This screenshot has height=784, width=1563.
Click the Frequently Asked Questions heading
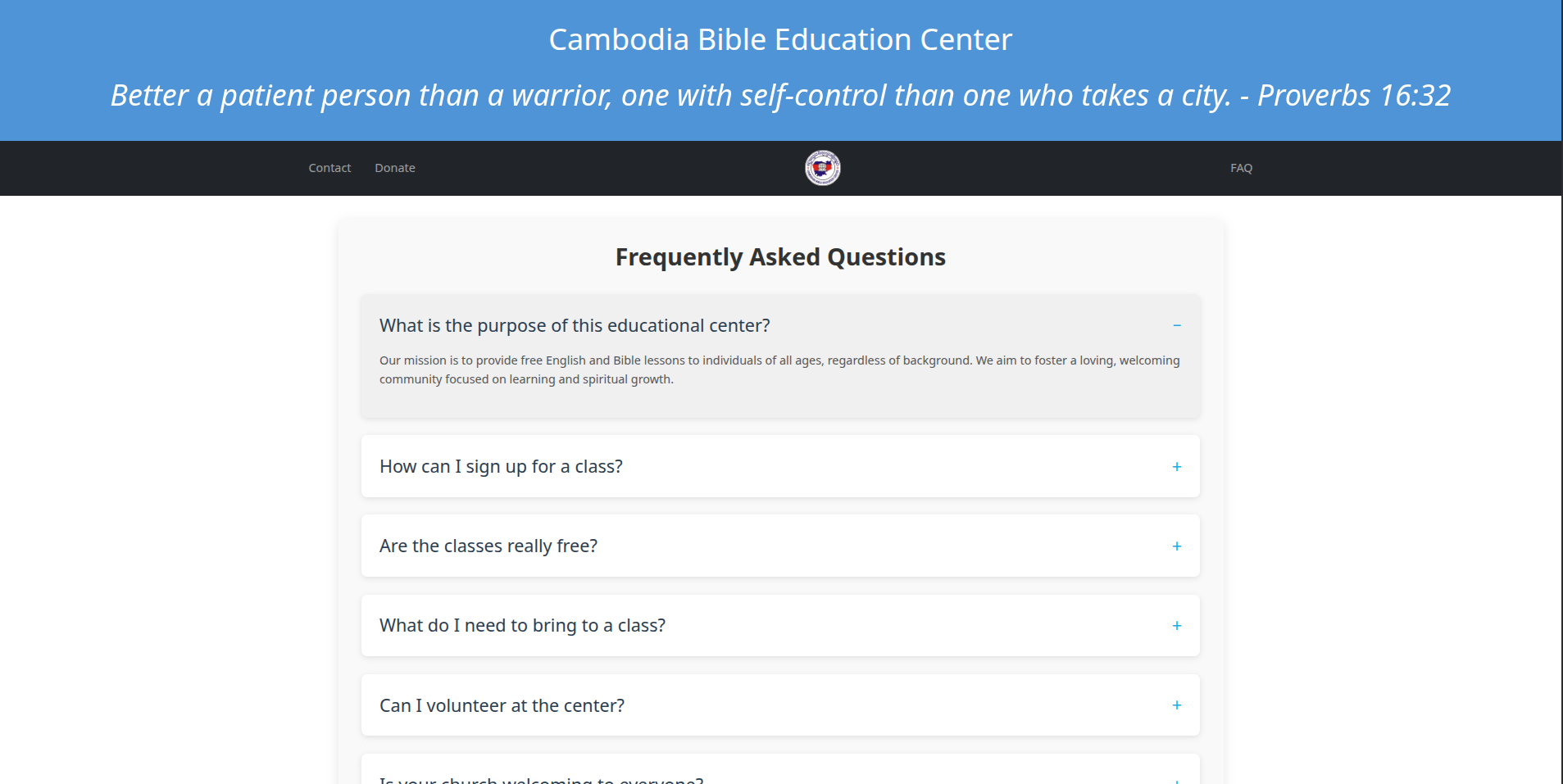pyautogui.click(x=780, y=257)
